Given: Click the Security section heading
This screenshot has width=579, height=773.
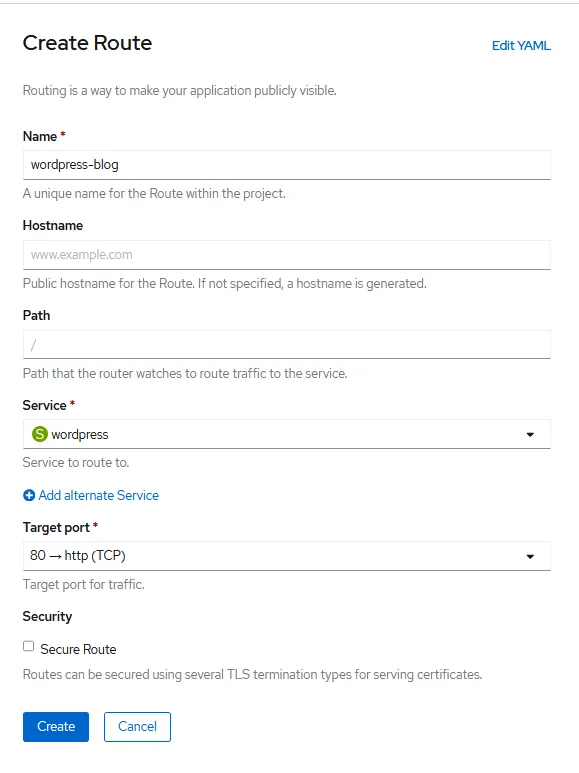Looking at the screenshot, I should pyautogui.click(x=47, y=616).
